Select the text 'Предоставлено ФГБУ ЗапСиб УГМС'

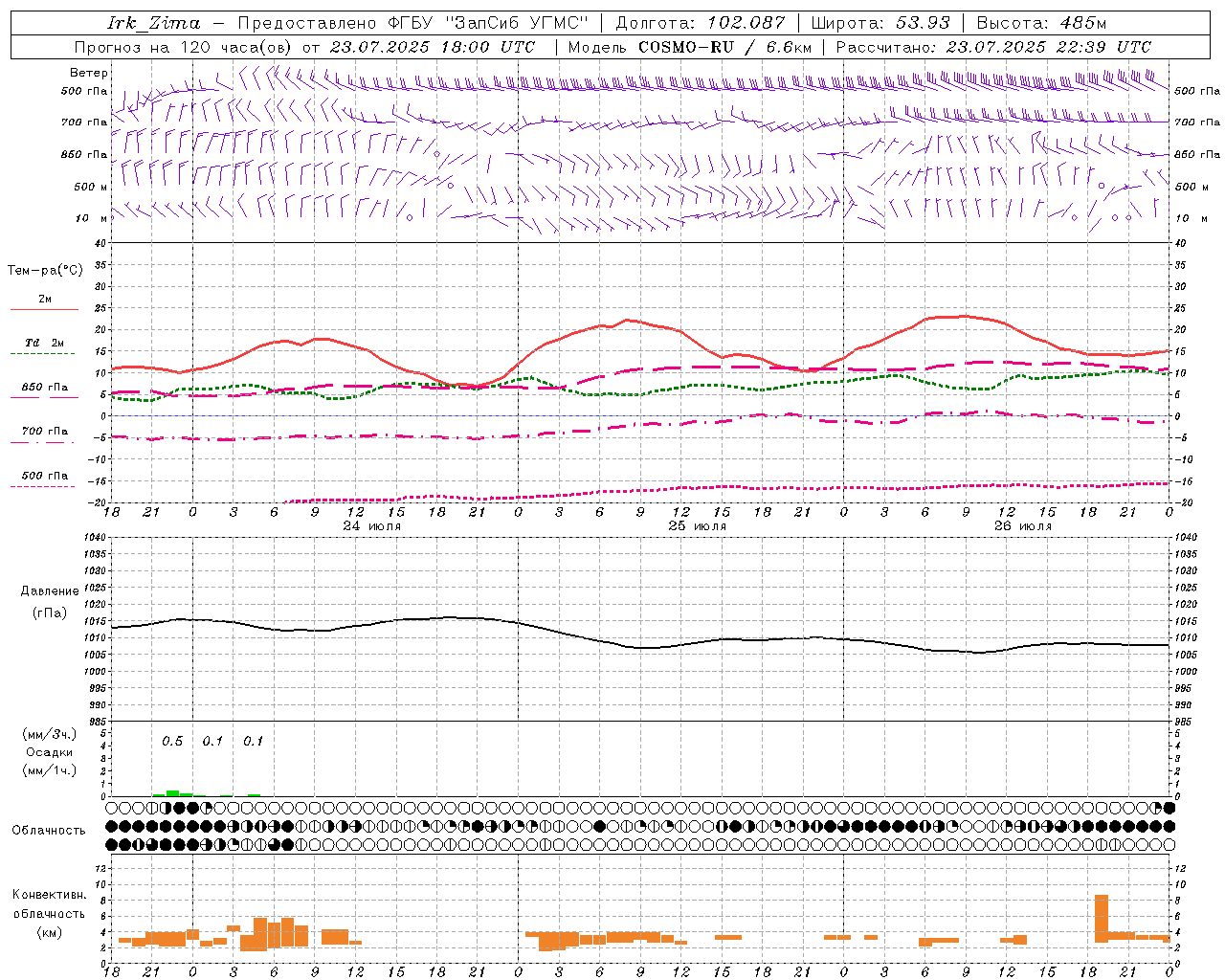(x=412, y=22)
